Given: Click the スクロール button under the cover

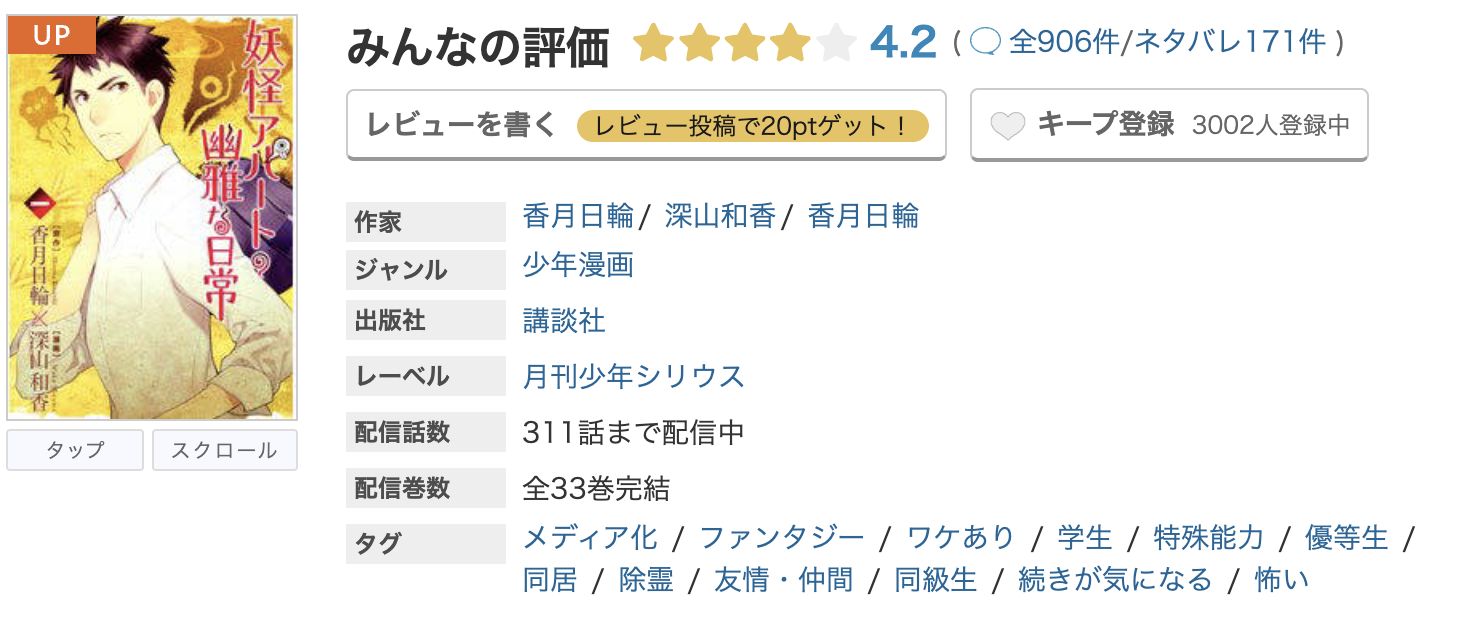Looking at the screenshot, I should [224, 450].
